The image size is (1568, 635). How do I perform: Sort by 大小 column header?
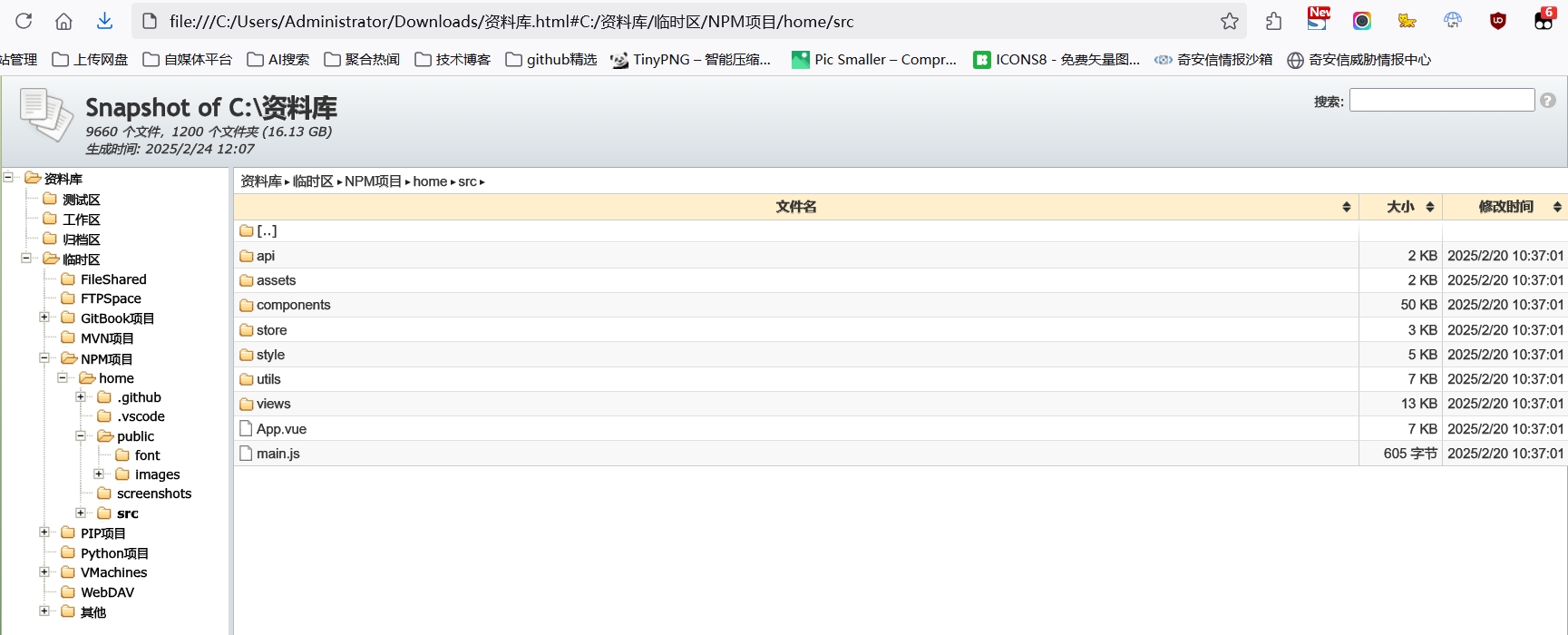coord(1401,207)
